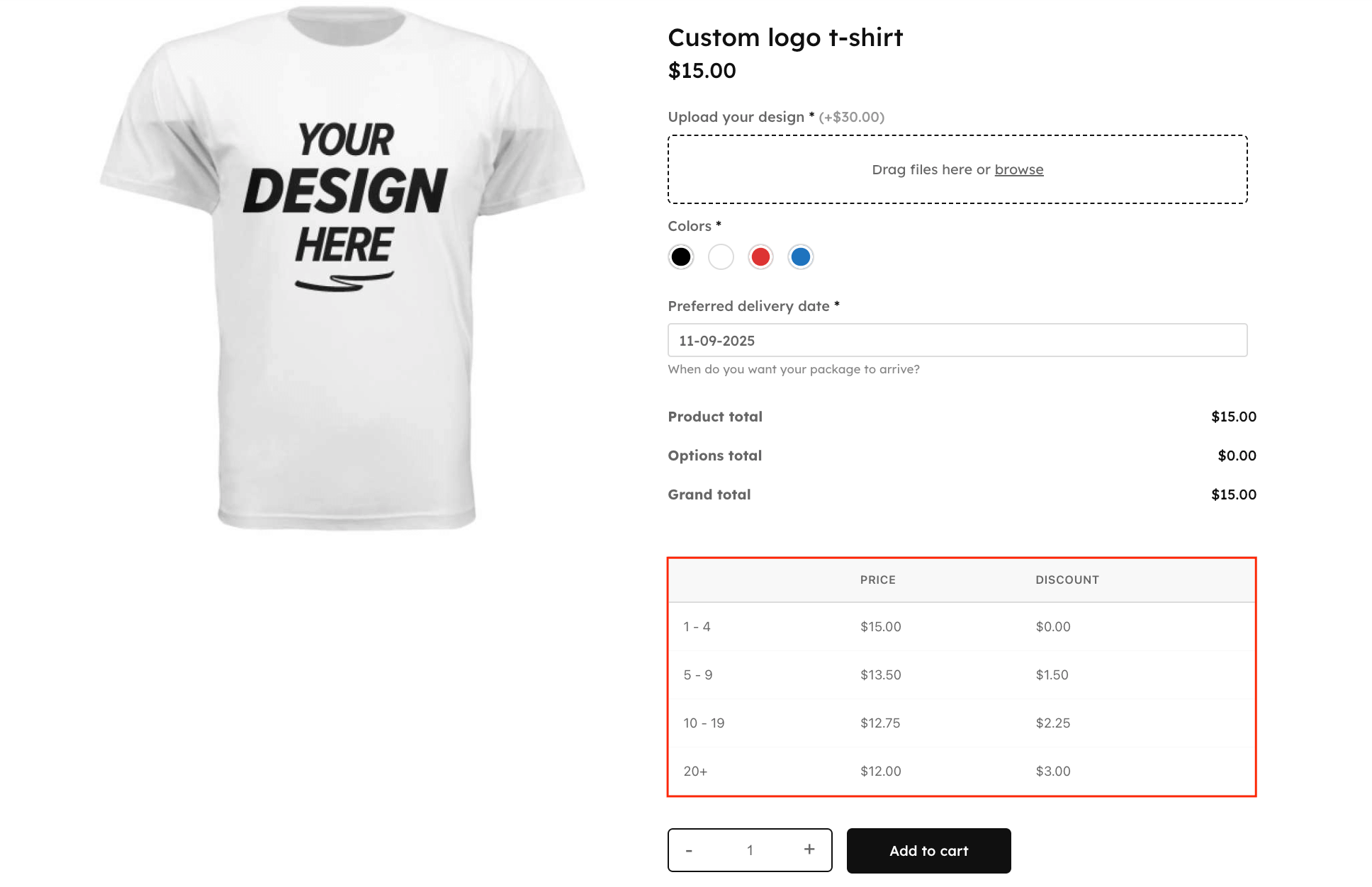Click the product title Custom logo t-shirt
1372x887 pixels.
pyautogui.click(x=785, y=38)
